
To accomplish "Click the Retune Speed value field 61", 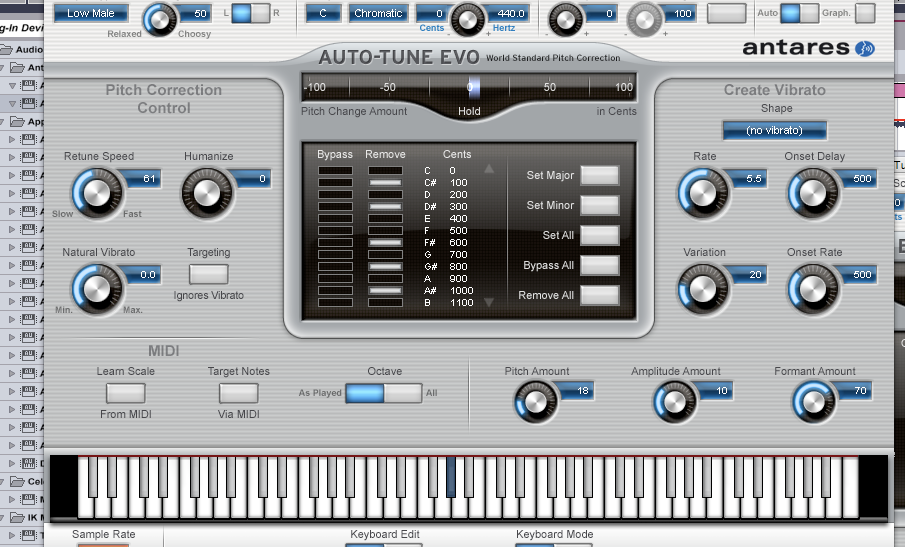I will pos(143,179).
